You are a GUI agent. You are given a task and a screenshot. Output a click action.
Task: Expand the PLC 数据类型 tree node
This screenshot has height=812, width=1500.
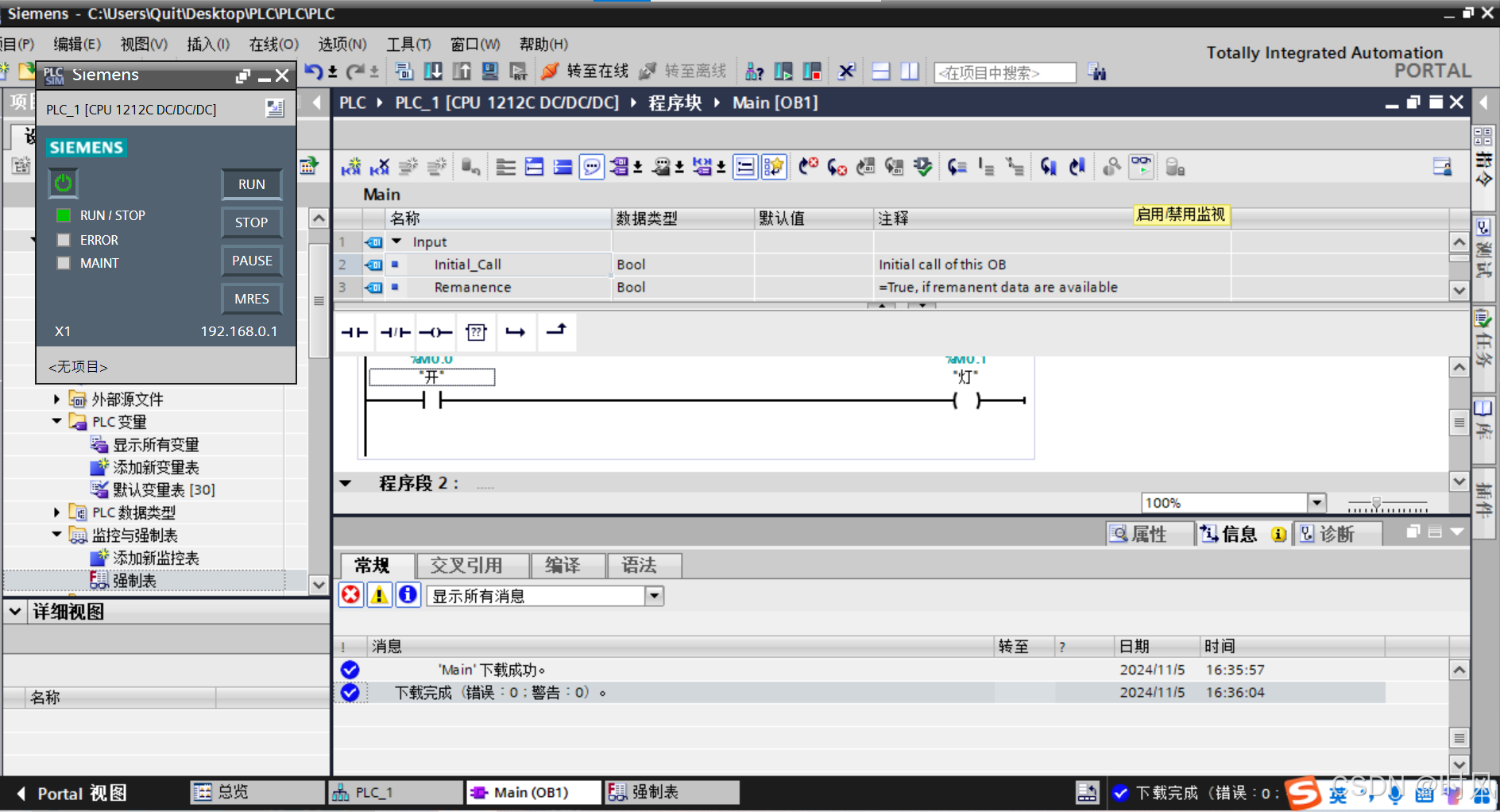point(56,512)
